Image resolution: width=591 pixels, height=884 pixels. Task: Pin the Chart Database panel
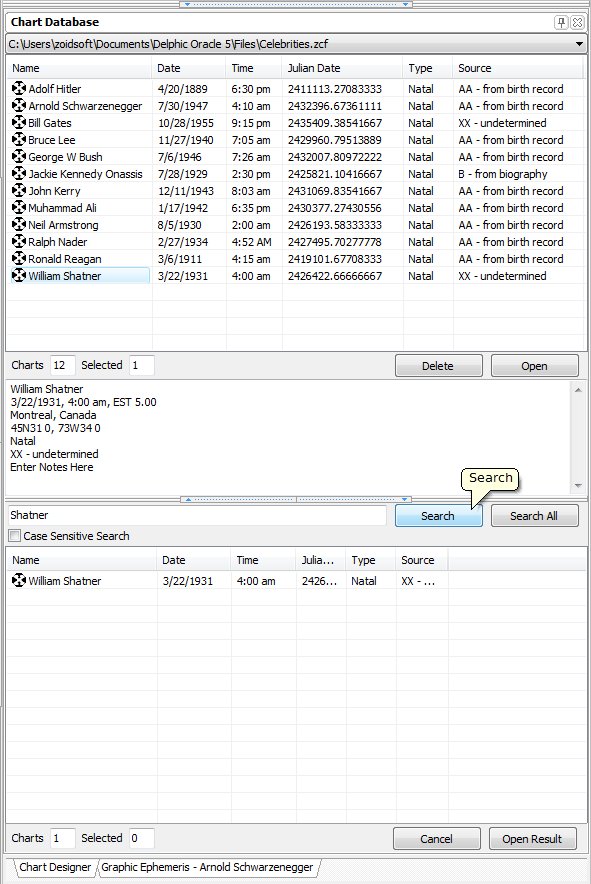561,22
